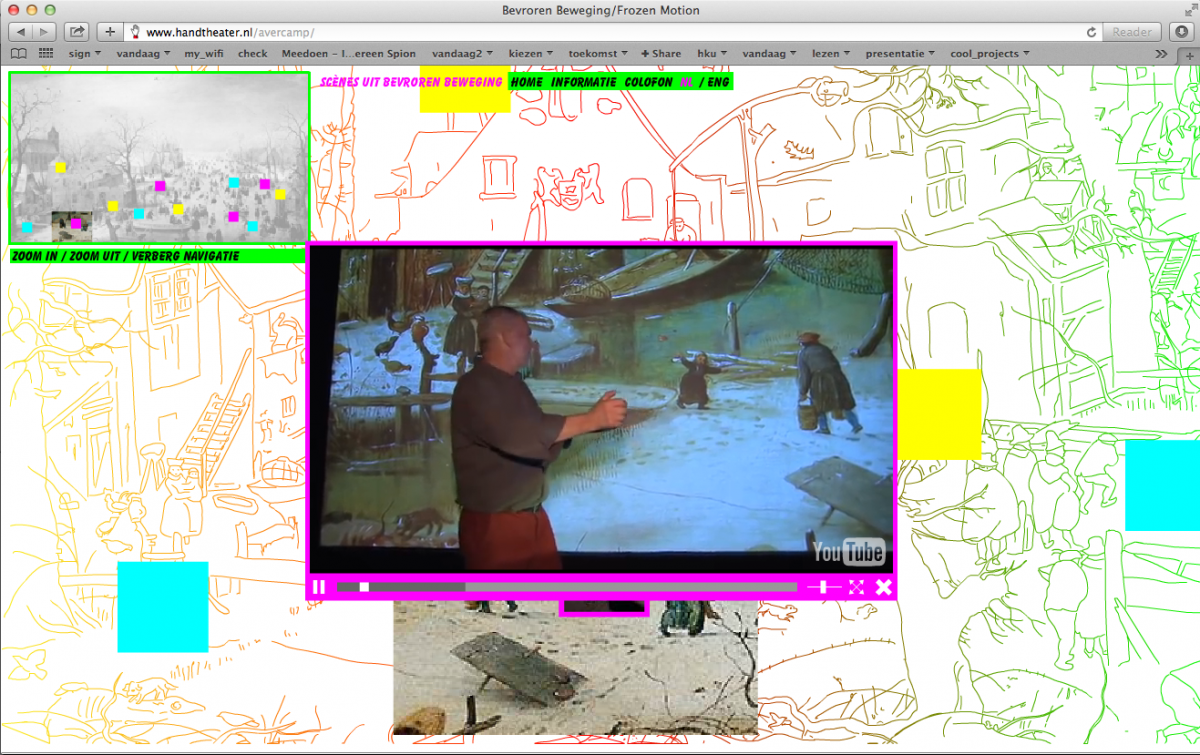Screen dimensions: 1200x755
Task: Click the ZOOM IN link
Action: (x=34, y=257)
